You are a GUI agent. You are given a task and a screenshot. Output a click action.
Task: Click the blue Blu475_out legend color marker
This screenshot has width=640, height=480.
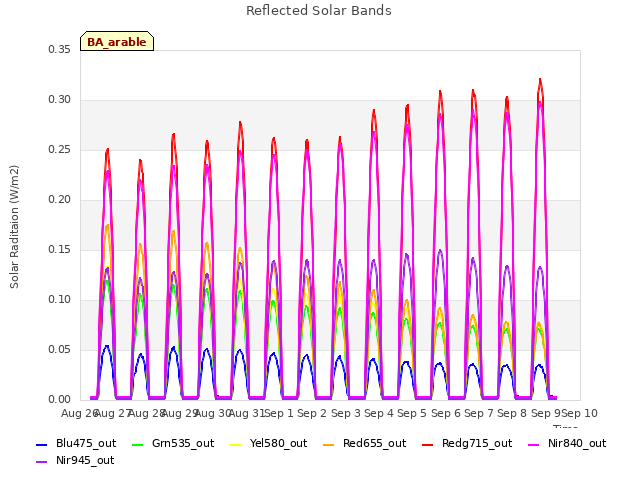[x=42, y=444]
